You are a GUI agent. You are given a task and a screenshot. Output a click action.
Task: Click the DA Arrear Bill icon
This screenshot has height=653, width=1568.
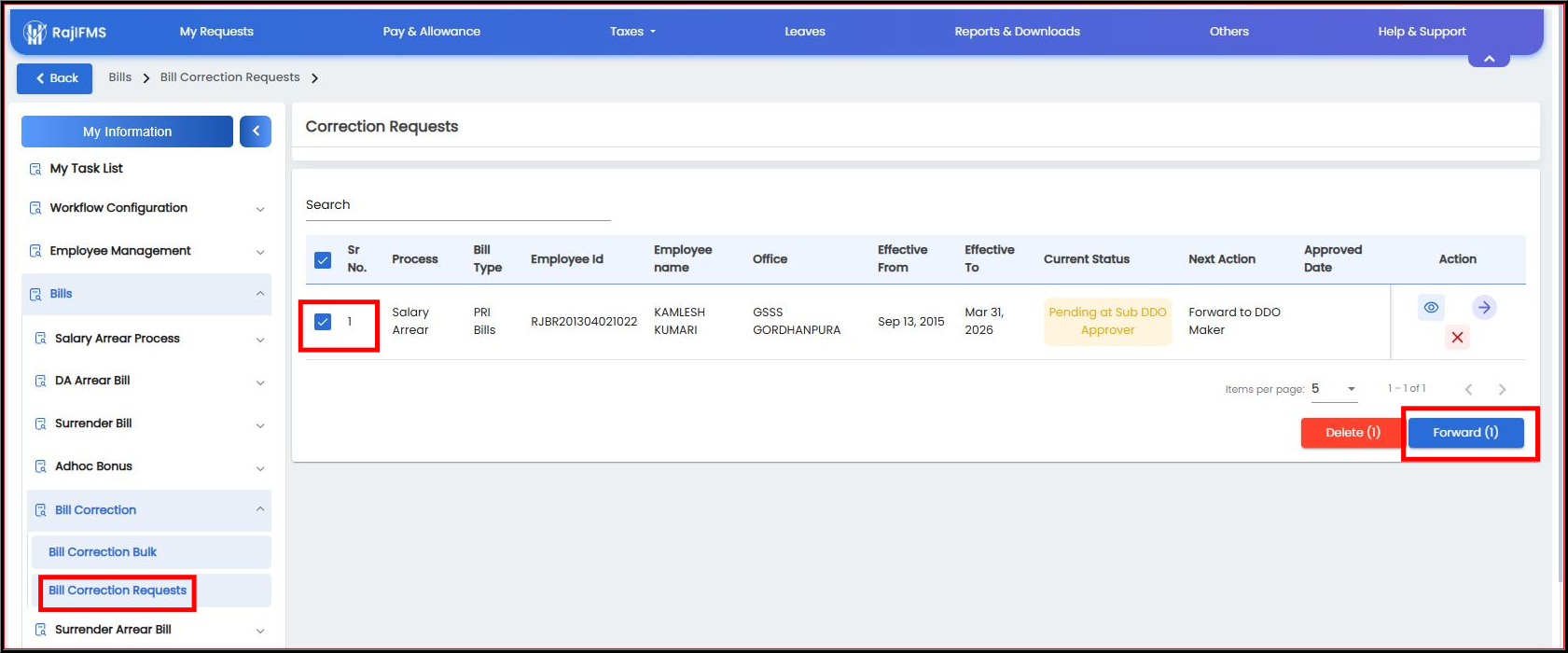[40, 381]
